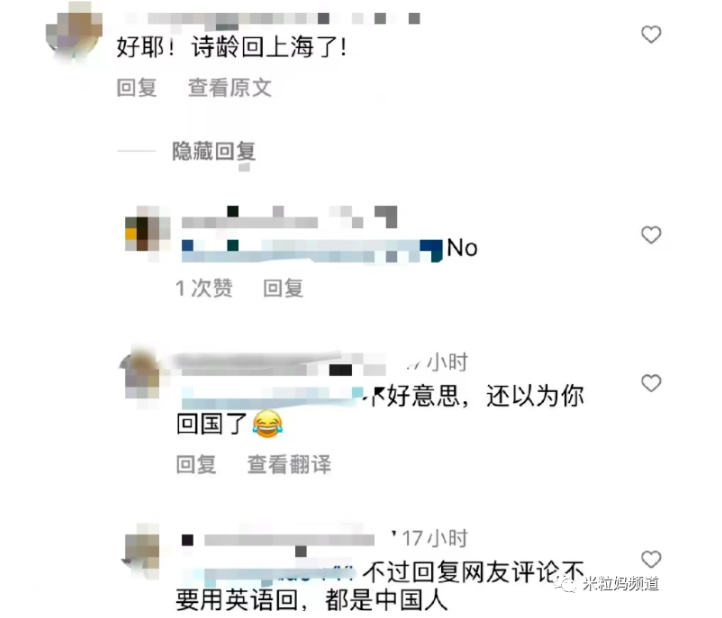
Task: Click blurred username beside 17小时
Action: [281, 541]
